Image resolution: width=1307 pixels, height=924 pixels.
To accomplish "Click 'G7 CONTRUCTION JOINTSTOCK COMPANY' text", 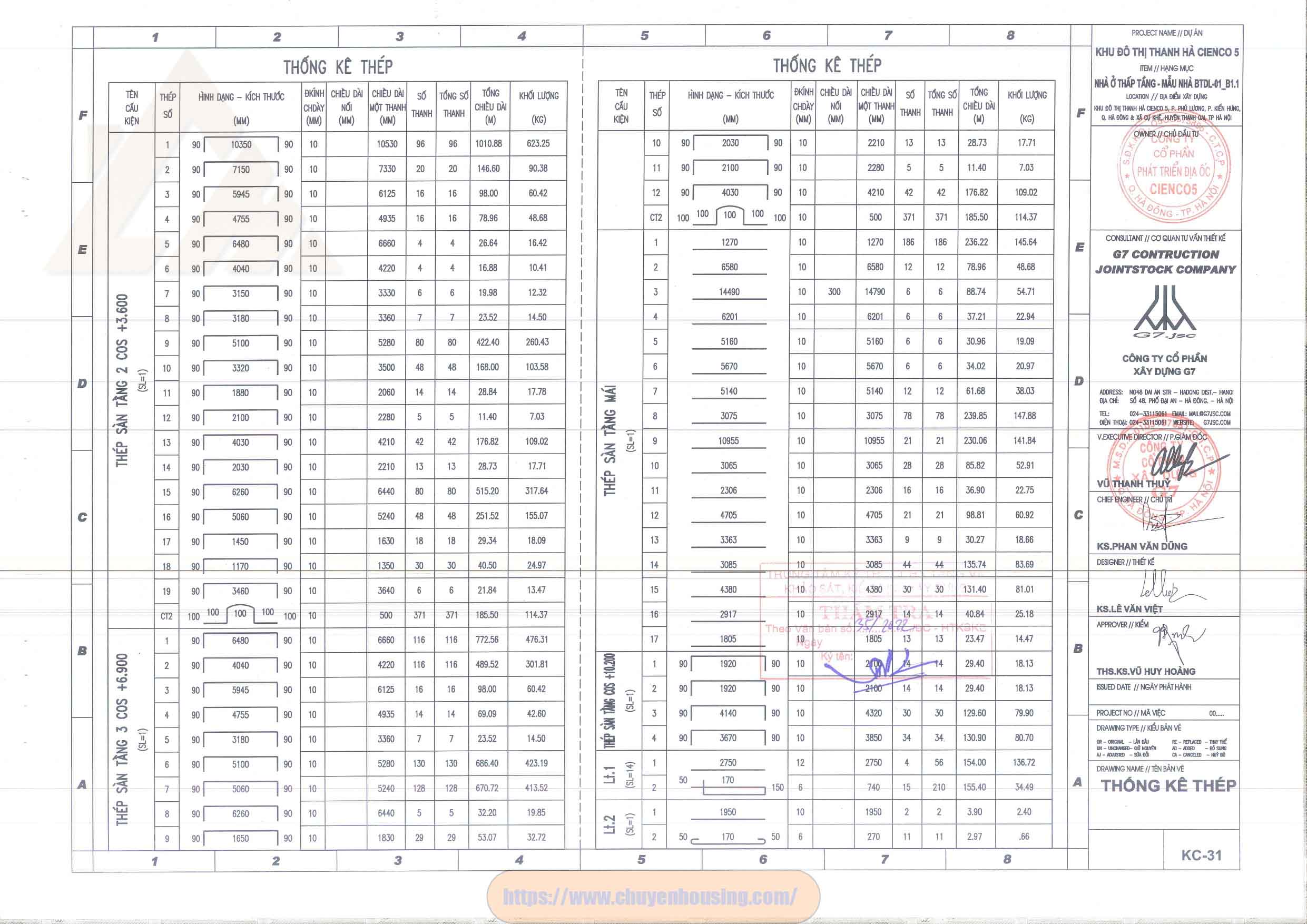I will (1165, 262).
